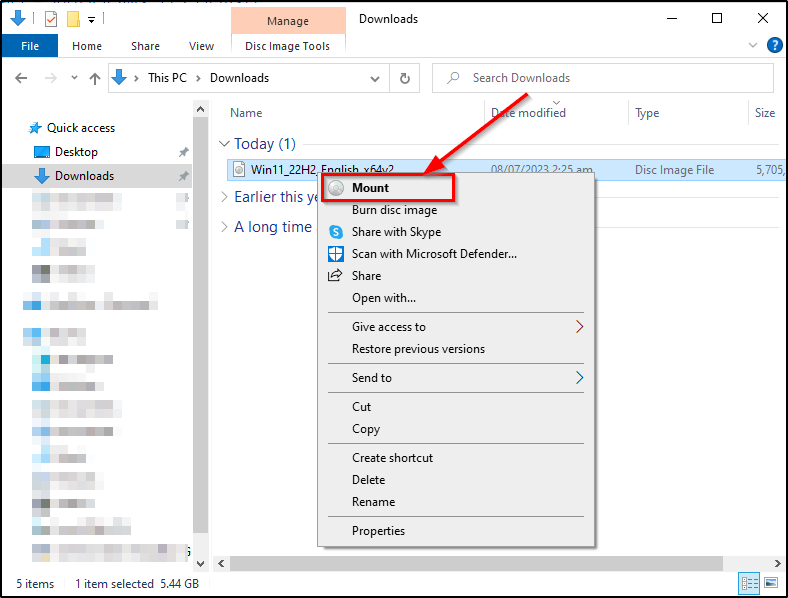The height and width of the screenshot is (598, 788).
Task: Click the pin icon beside Desktop
Action: pos(183,152)
